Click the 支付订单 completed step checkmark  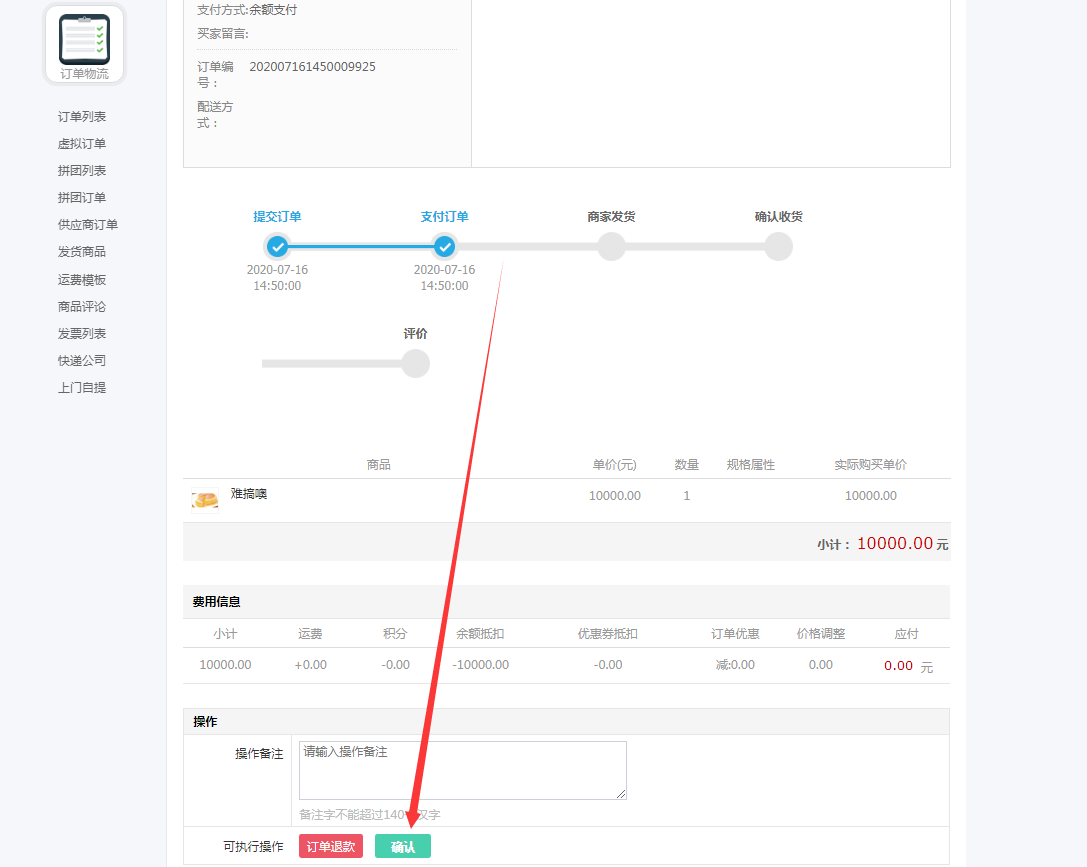point(445,246)
